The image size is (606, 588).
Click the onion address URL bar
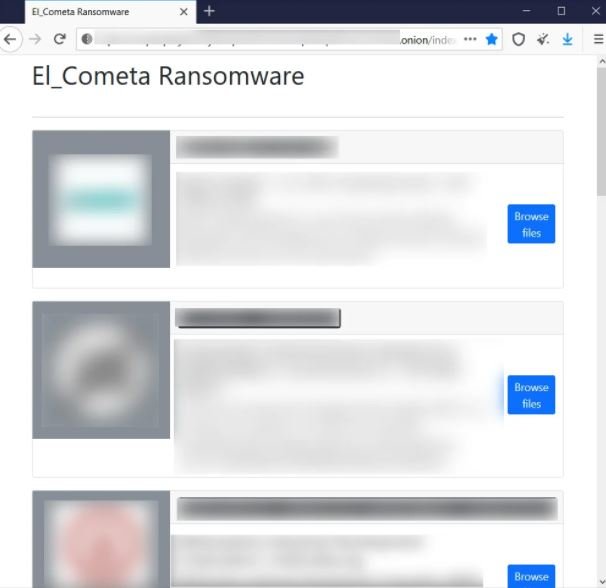click(x=271, y=39)
